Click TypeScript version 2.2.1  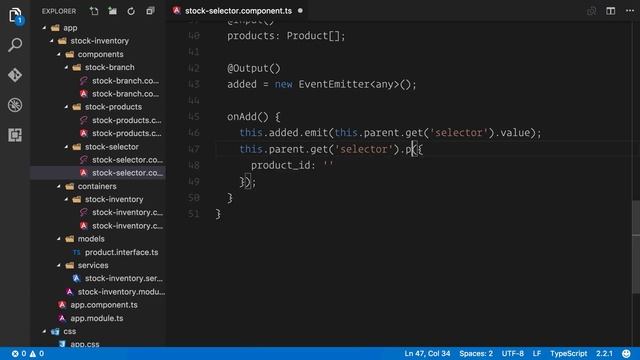(x=604, y=353)
